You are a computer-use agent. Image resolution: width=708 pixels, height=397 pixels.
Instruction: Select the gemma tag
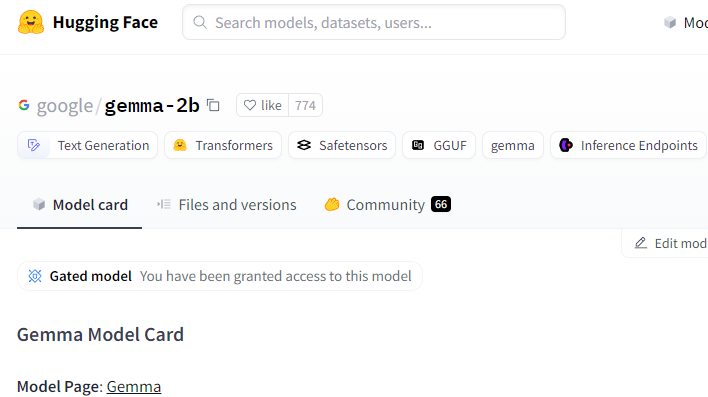(x=512, y=145)
